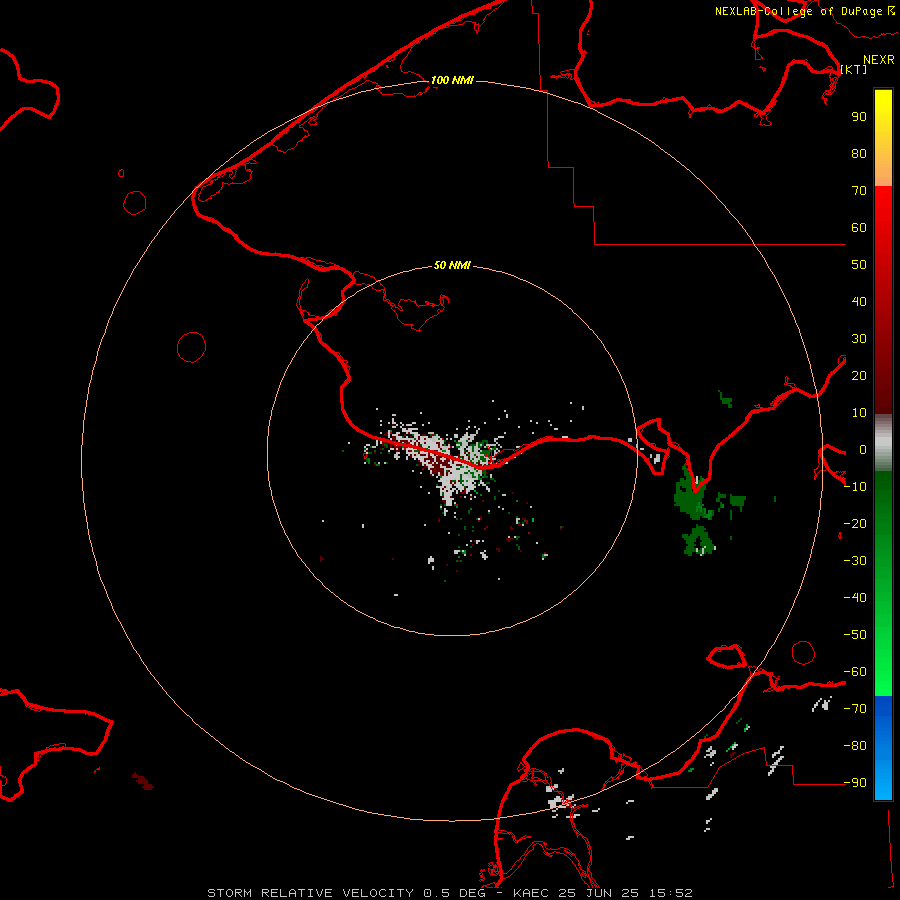900x900 pixels.
Task: Pick the gray zero-velocity segment of the color bar
Action: click(883, 443)
